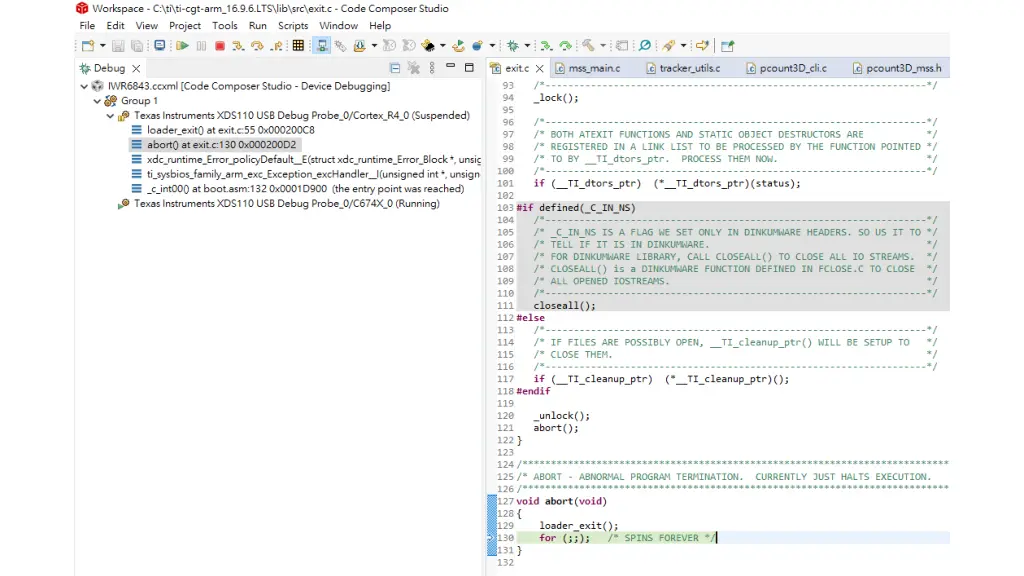Click the yellow arrow Next Annotation icon
1024x576 pixels.
coord(702,46)
